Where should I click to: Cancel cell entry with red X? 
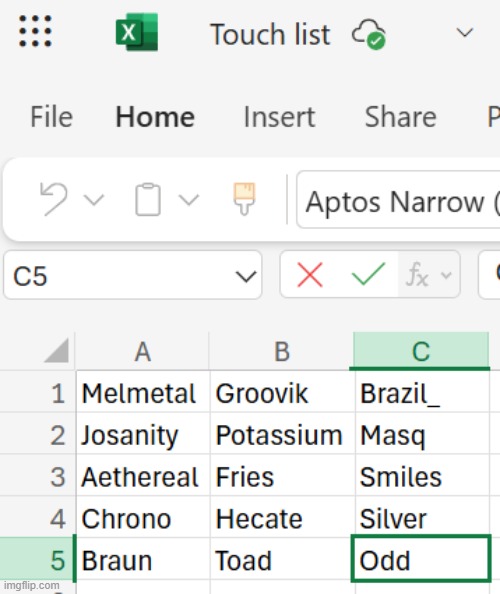[x=310, y=275]
